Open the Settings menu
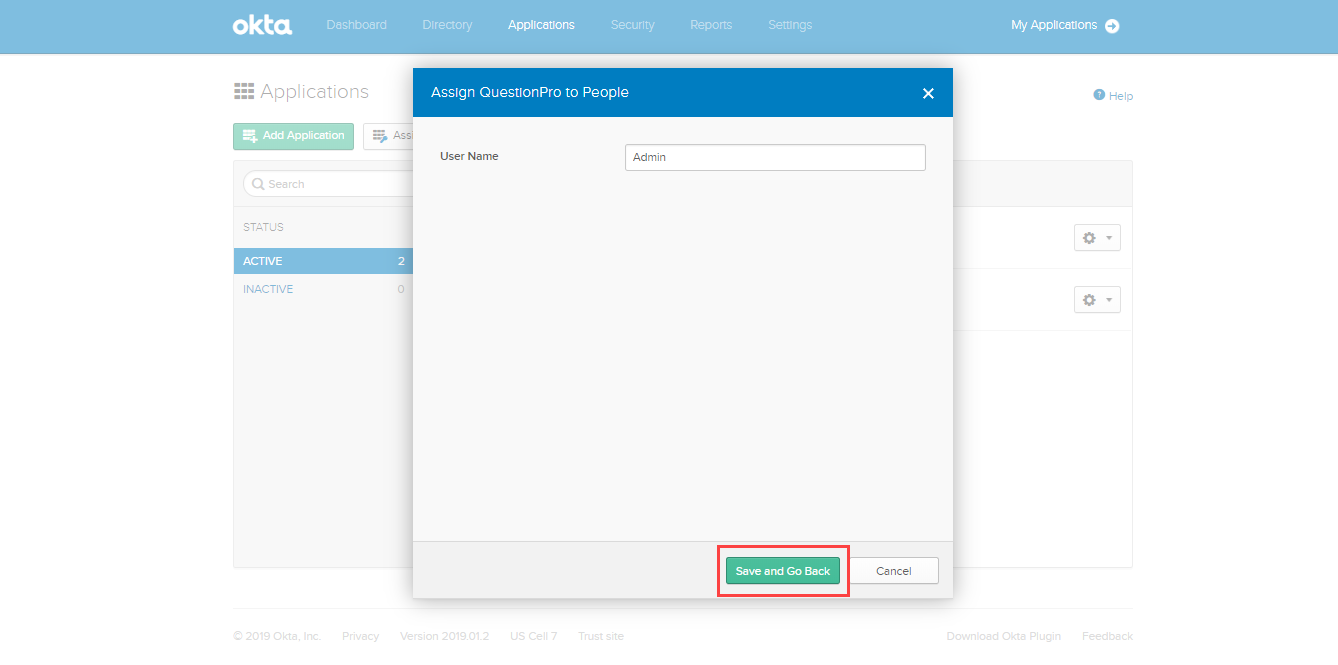Screen dimensions: 1338x665 tap(790, 25)
